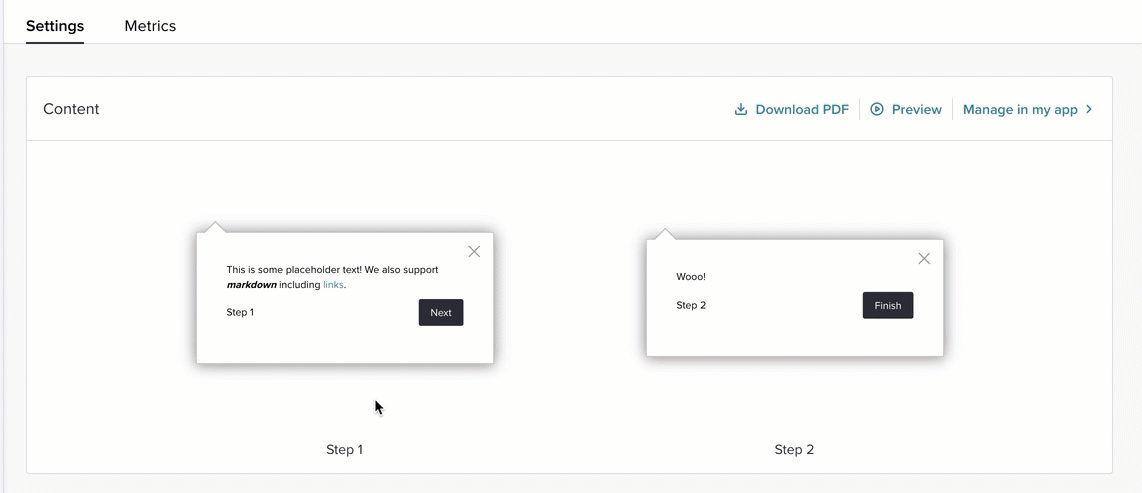Close the Step 2 tooltip with X
1142x493 pixels.
[x=924, y=259]
